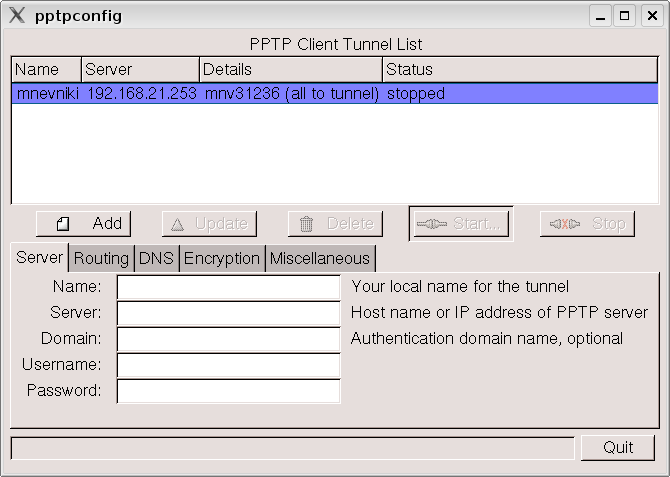Select the Encryption tab
670x477 pixels.
pyautogui.click(x=222, y=258)
